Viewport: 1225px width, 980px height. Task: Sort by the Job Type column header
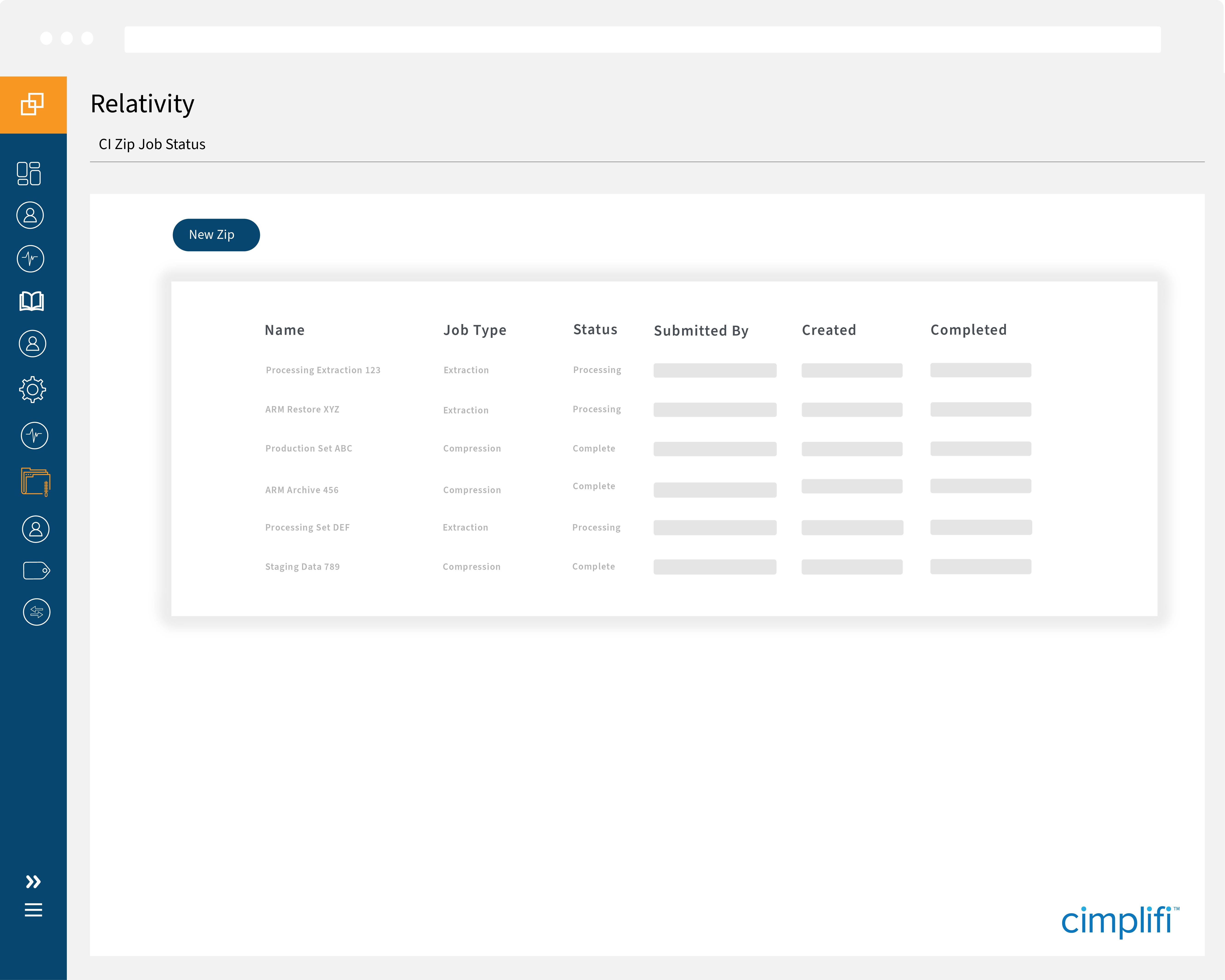click(x=475, y=330)
